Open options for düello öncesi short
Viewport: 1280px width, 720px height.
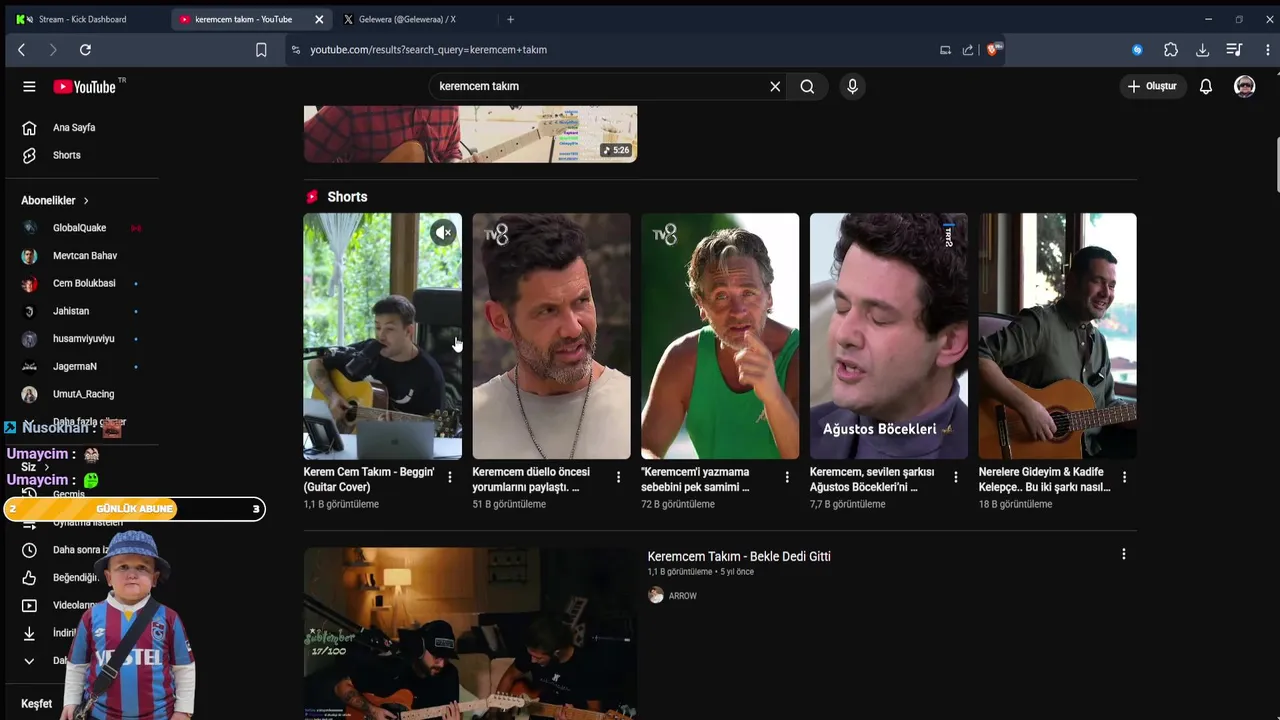coord(618,477)
